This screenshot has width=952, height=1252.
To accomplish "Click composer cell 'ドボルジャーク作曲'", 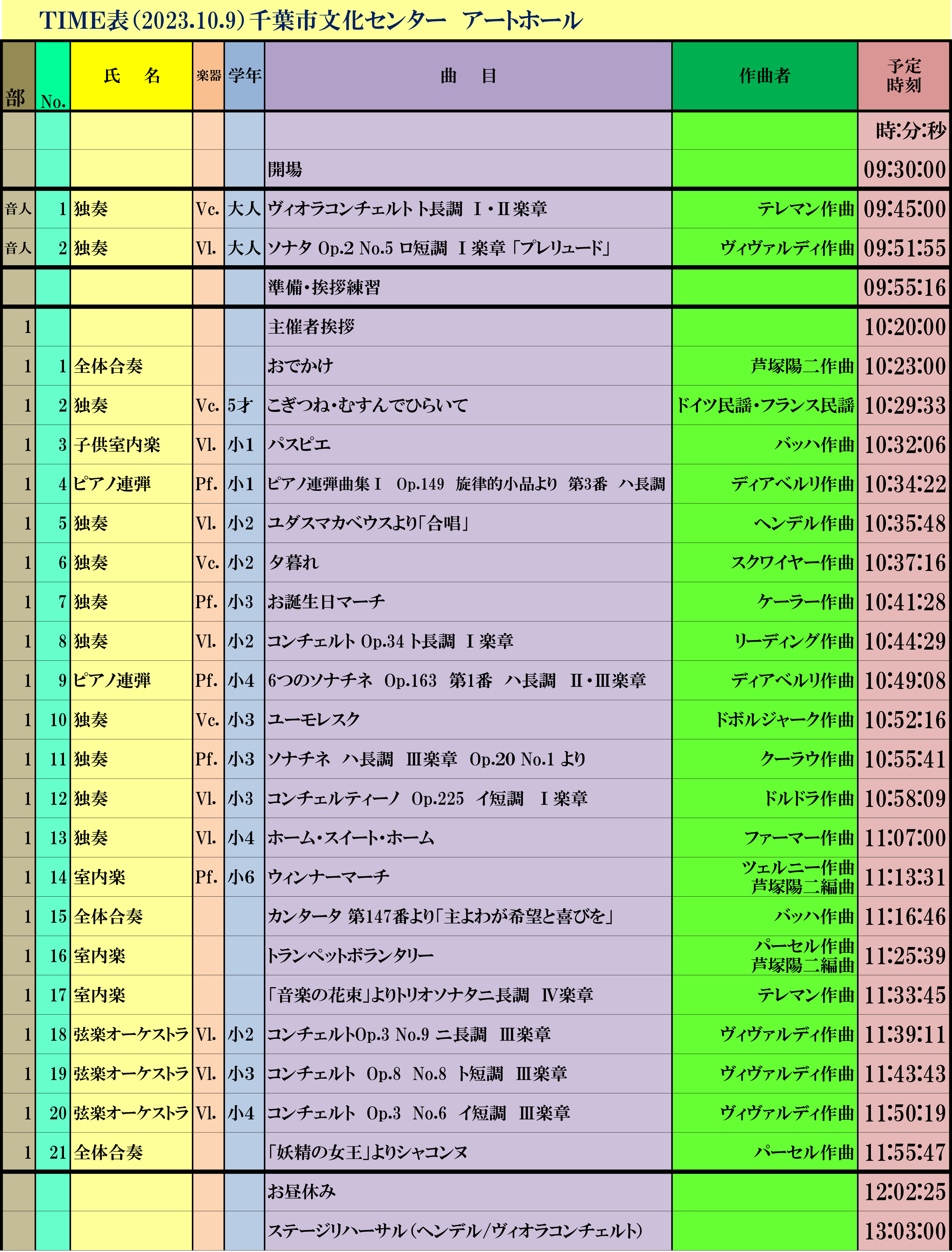I will pyautogui.click(x=764, y=719).
